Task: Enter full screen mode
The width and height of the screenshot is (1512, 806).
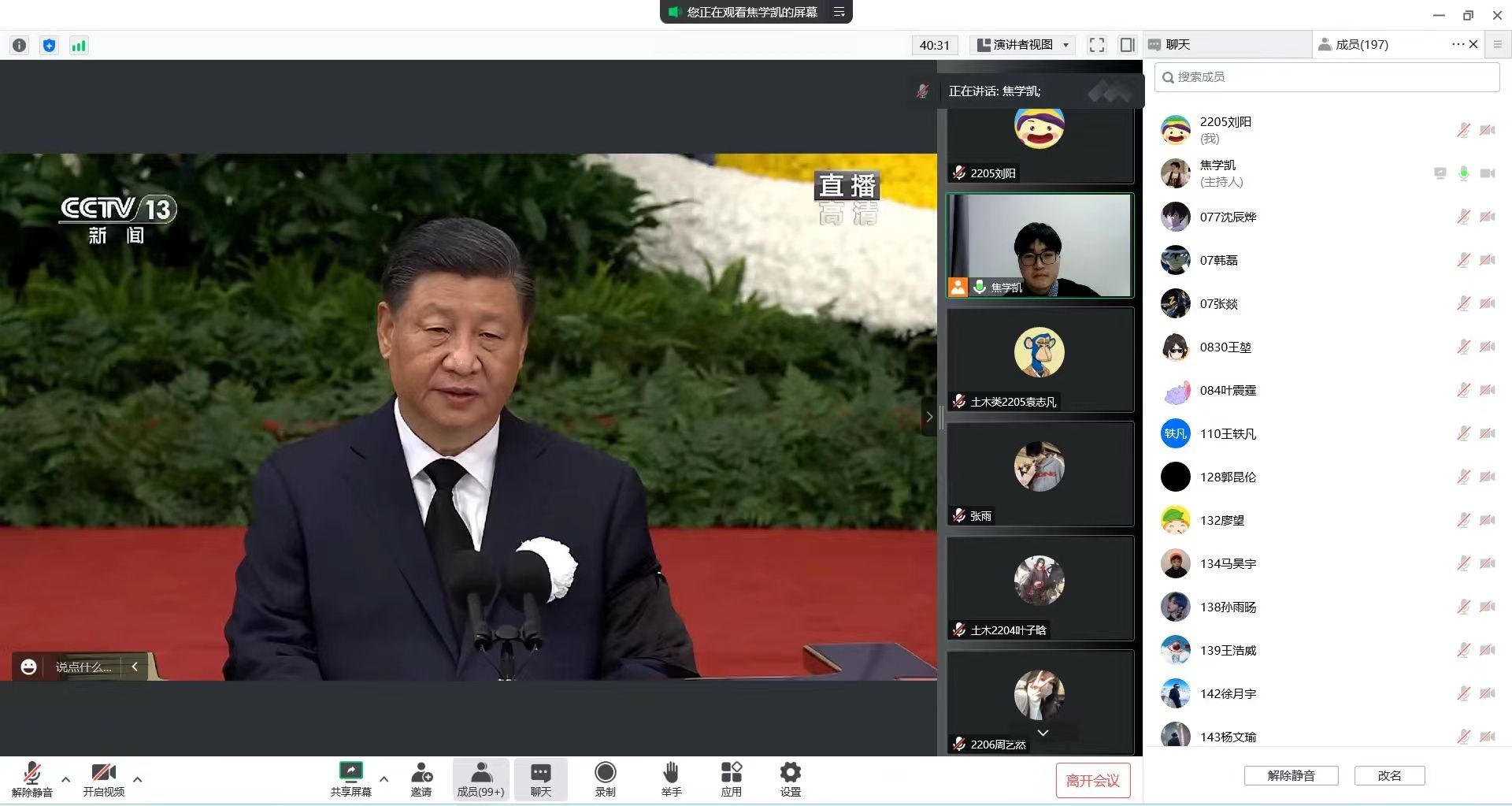Action: pyautogui.click(x=1096, y=45)
